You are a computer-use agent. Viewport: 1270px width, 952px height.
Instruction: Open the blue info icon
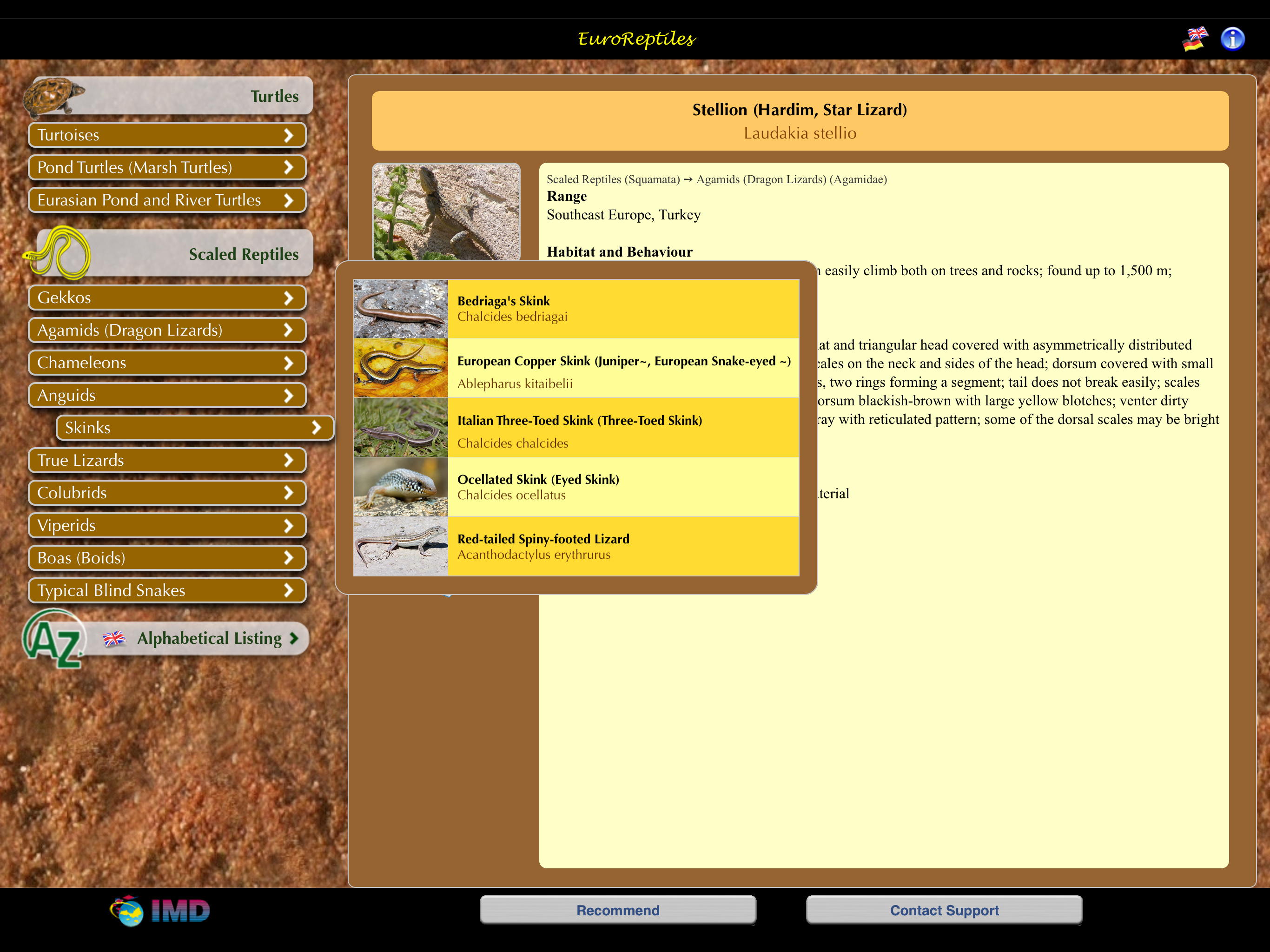1232,39
